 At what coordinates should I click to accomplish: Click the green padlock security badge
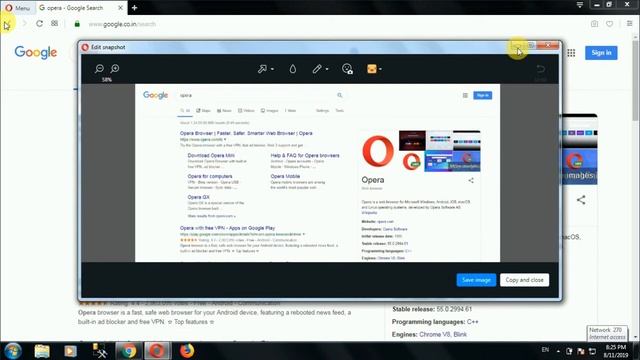[77, 24]
